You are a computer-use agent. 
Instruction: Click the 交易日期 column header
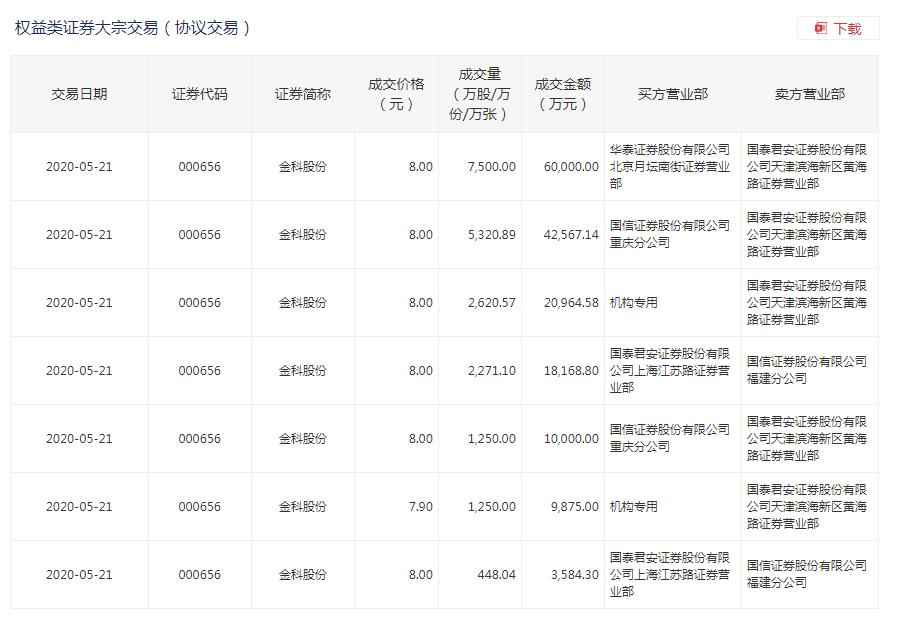pos(79,94)
